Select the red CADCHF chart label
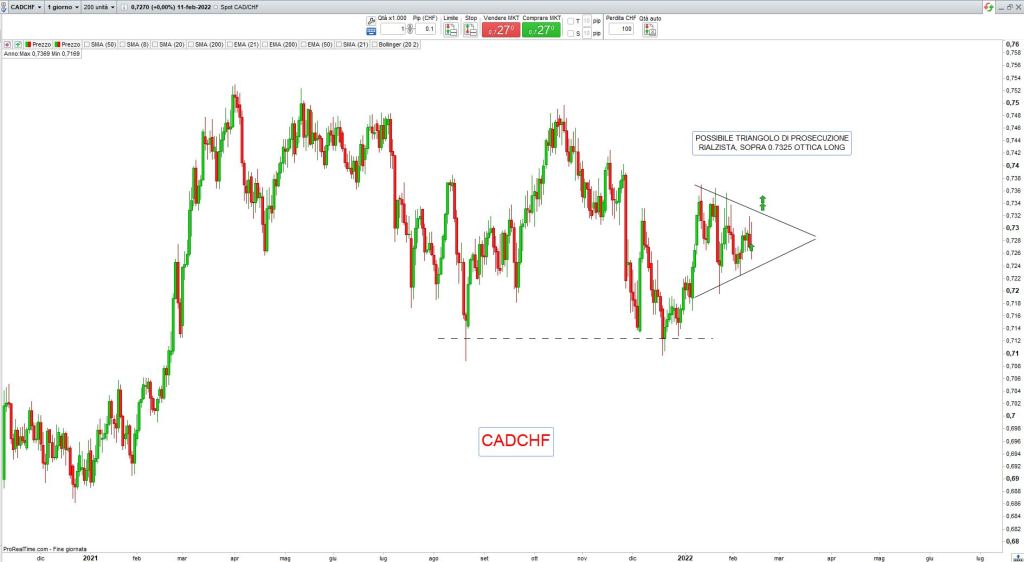The image size is (1024, 562). click(x=516, y=441)
